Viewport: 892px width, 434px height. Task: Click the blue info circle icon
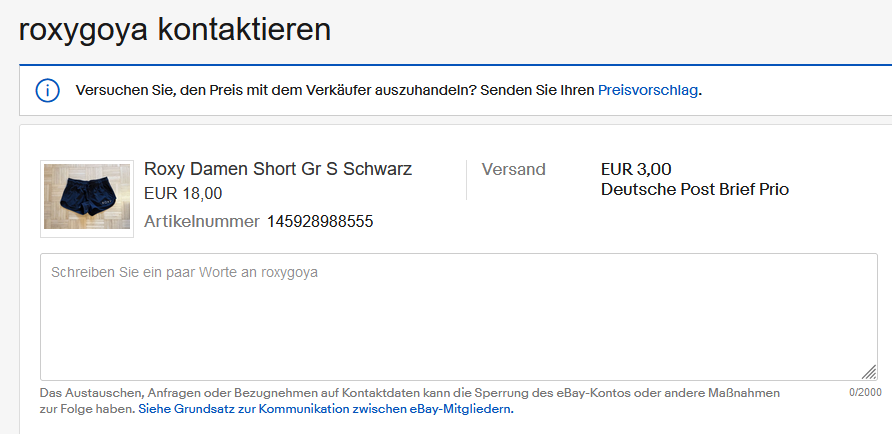(47, 91)
